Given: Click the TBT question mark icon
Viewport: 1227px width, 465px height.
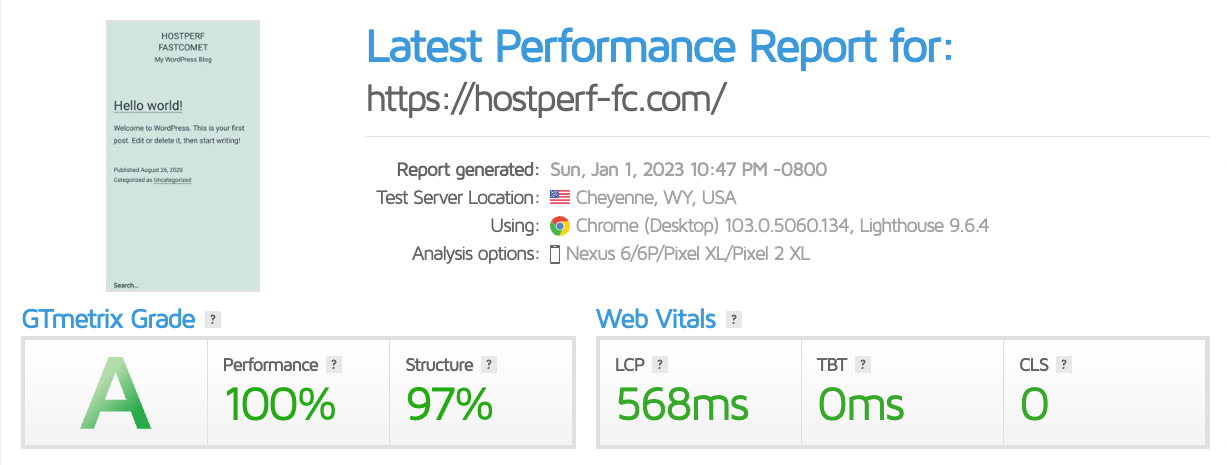Looking at the screenshot, I should [863, 365].
